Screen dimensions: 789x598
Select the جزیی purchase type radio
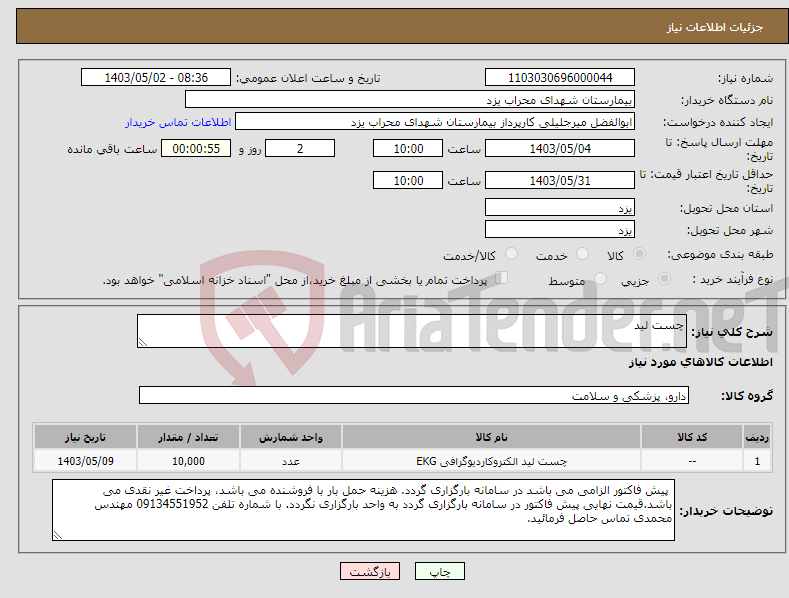(x=664, y=279)
